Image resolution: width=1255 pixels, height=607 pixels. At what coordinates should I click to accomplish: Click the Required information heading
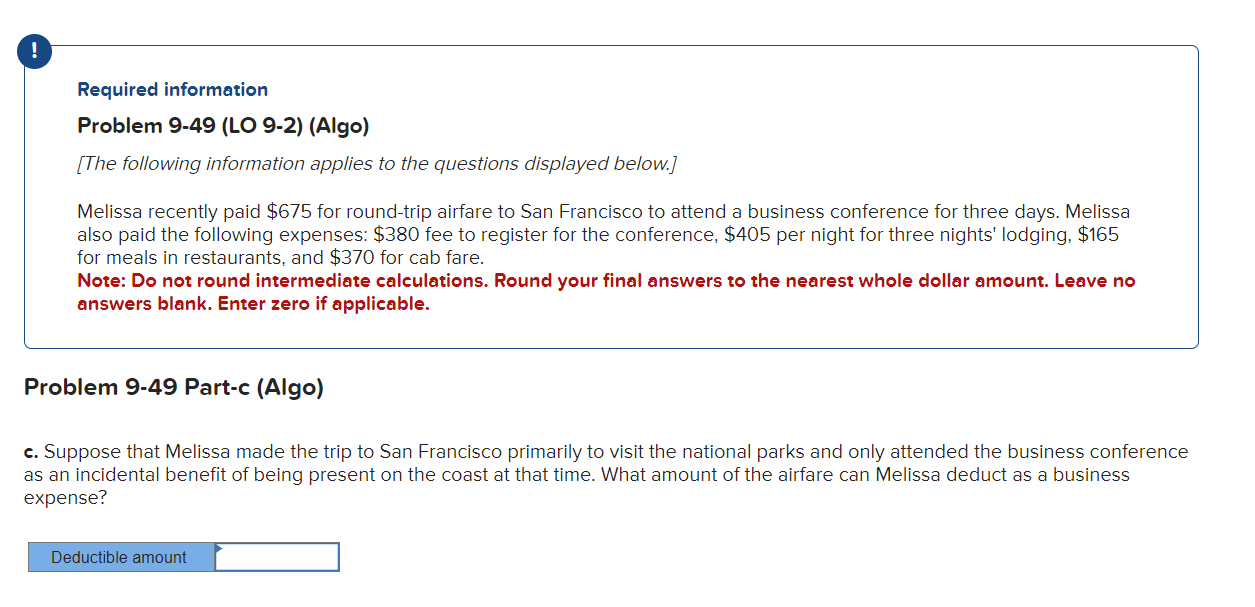click(x=172, y=89)
